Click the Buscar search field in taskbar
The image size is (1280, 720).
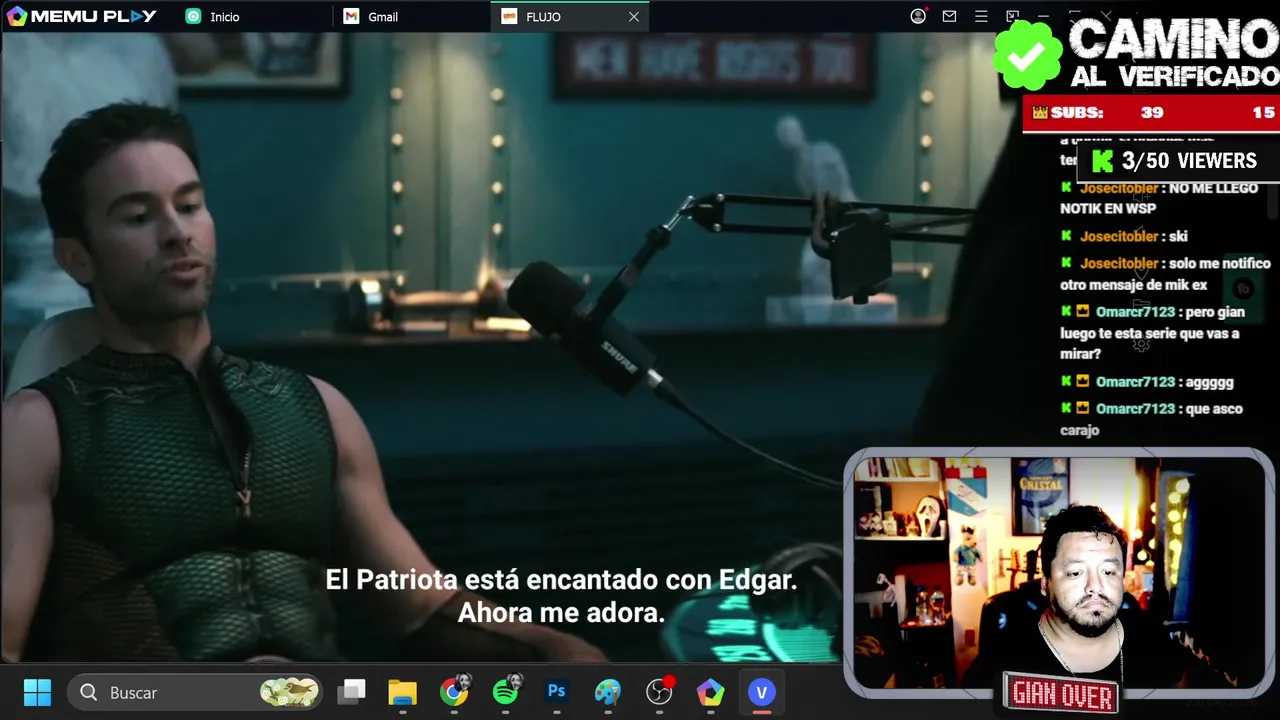point(196,692)
